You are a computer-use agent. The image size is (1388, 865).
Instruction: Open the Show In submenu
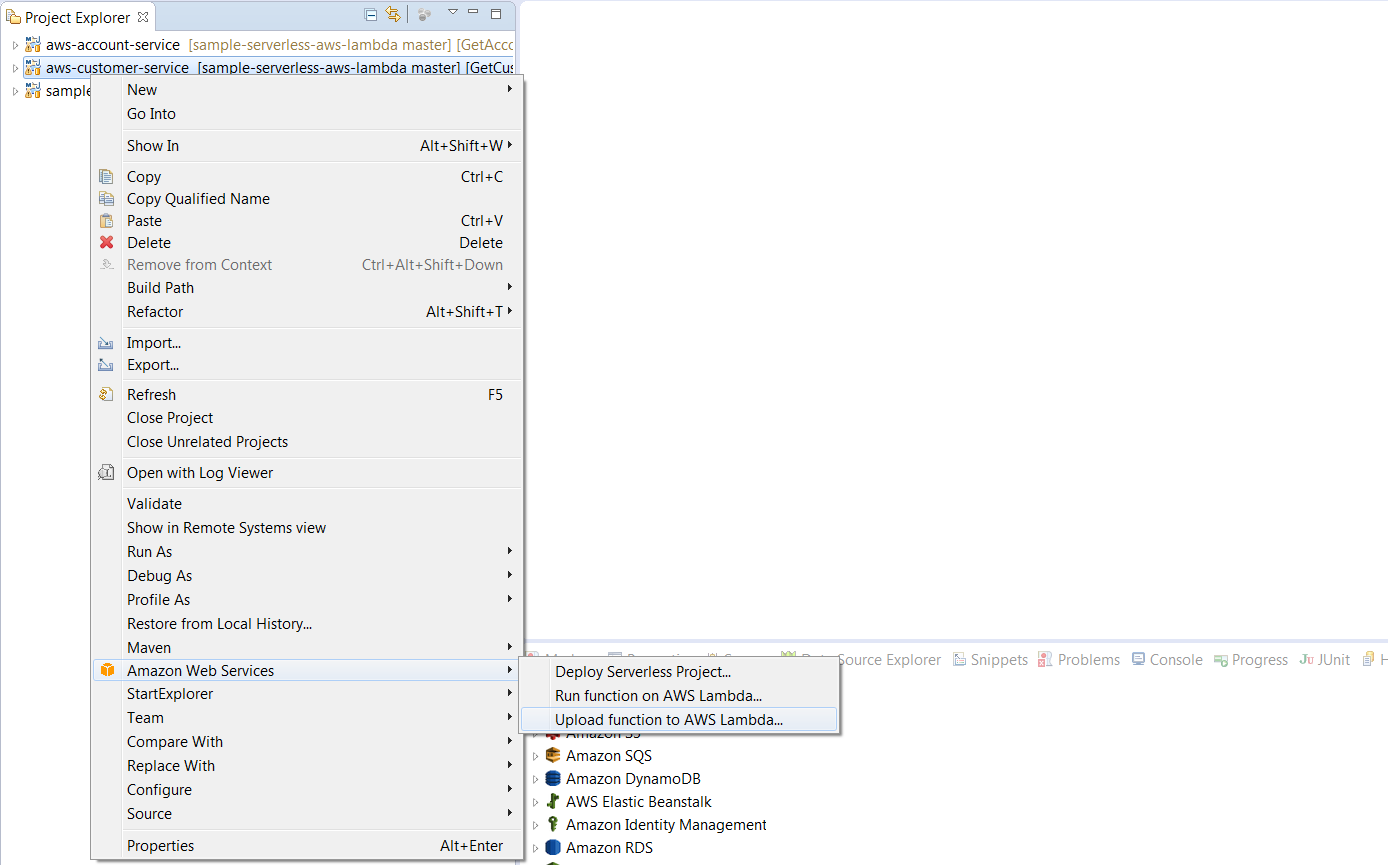[x=307, y=146]
